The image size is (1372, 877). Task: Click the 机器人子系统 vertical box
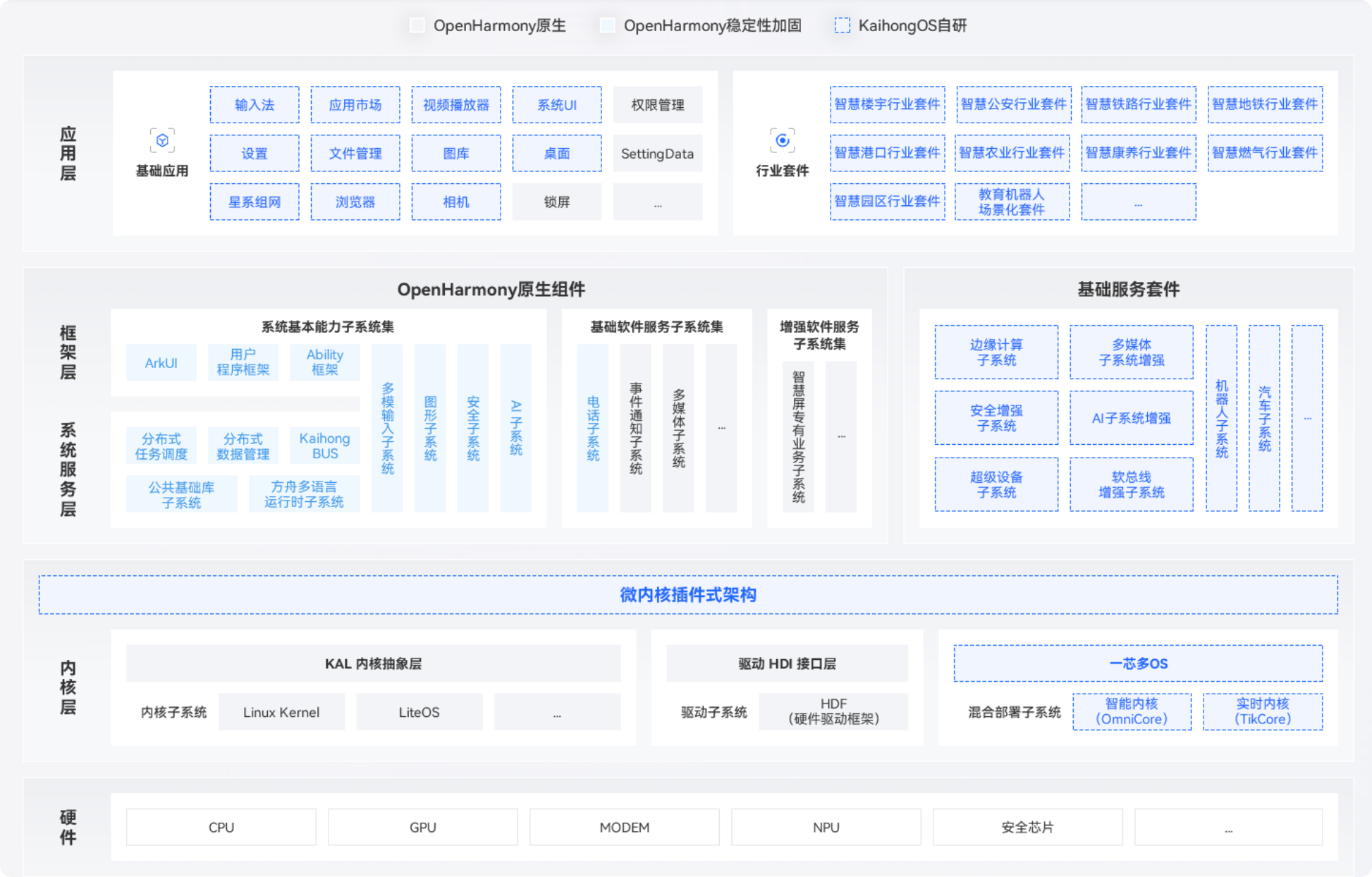point(1222,418)
